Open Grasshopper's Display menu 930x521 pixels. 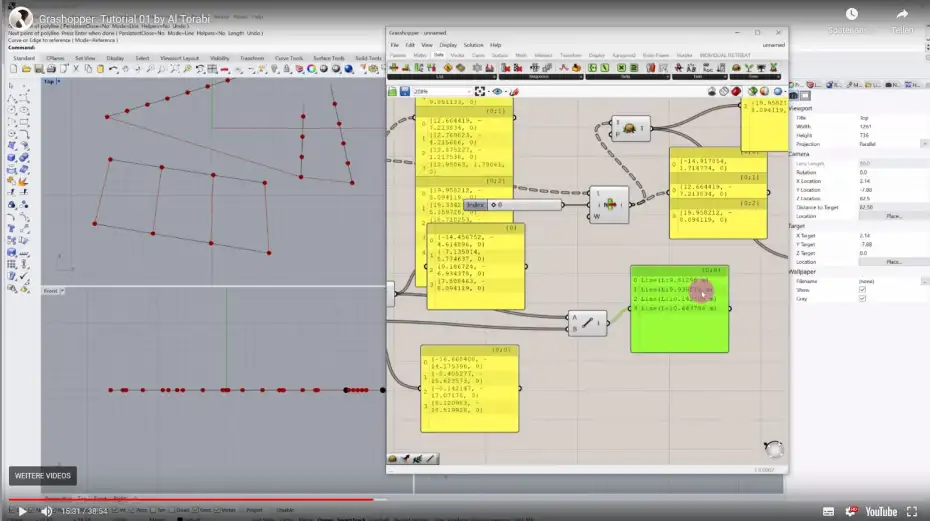448,45
